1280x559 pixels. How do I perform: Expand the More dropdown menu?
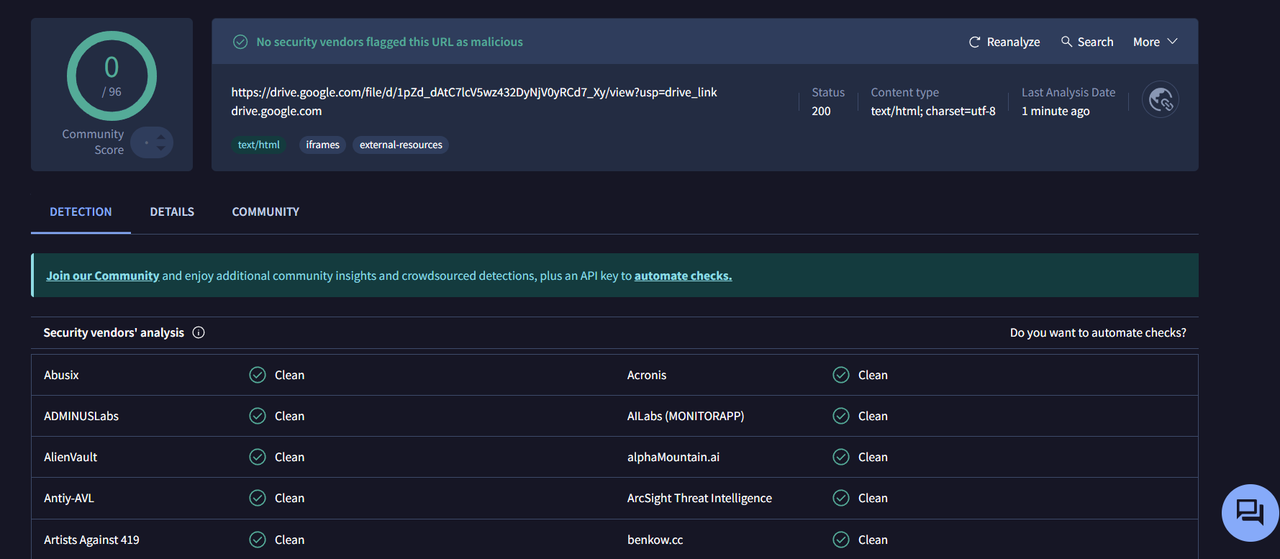(x=1155, y=42)
